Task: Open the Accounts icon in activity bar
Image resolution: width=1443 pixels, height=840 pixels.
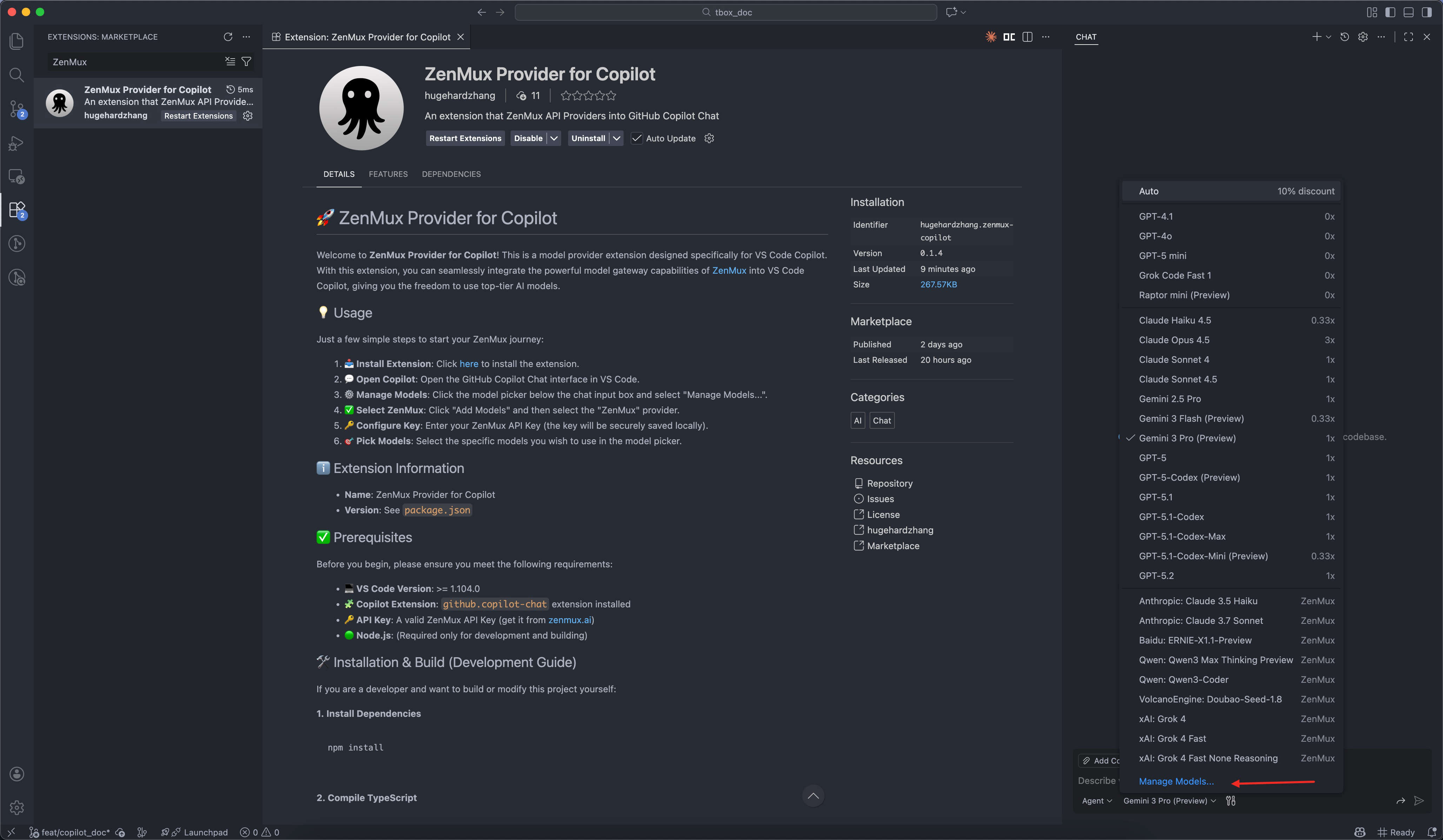Action: click(16, 774)
